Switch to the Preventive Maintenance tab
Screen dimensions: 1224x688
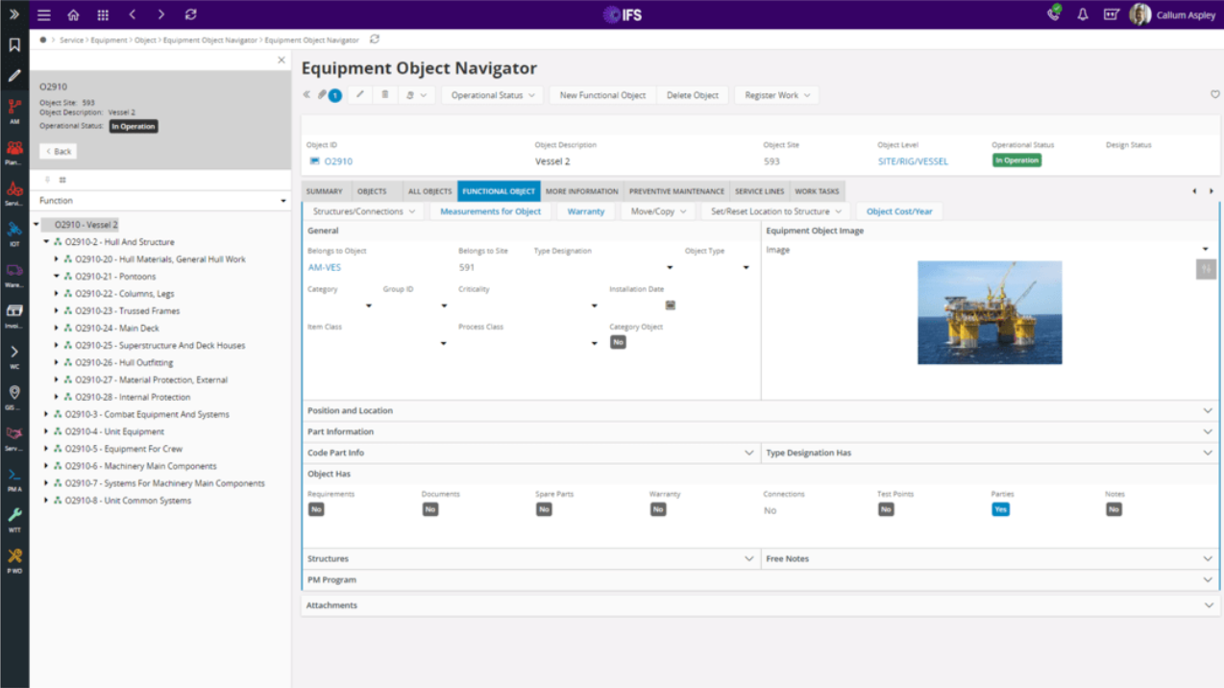tap(676, 191)
